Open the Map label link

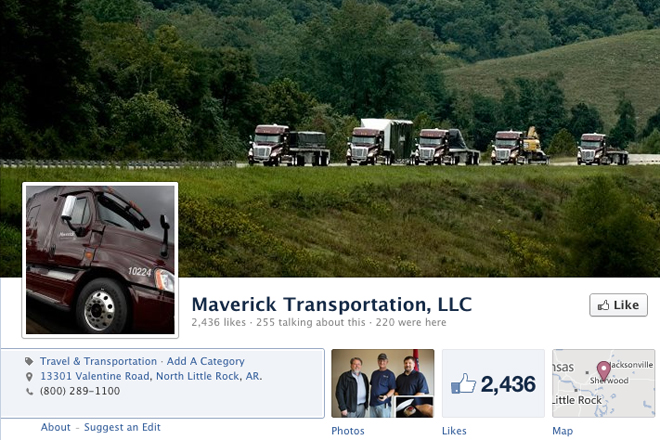pos(562,431)
